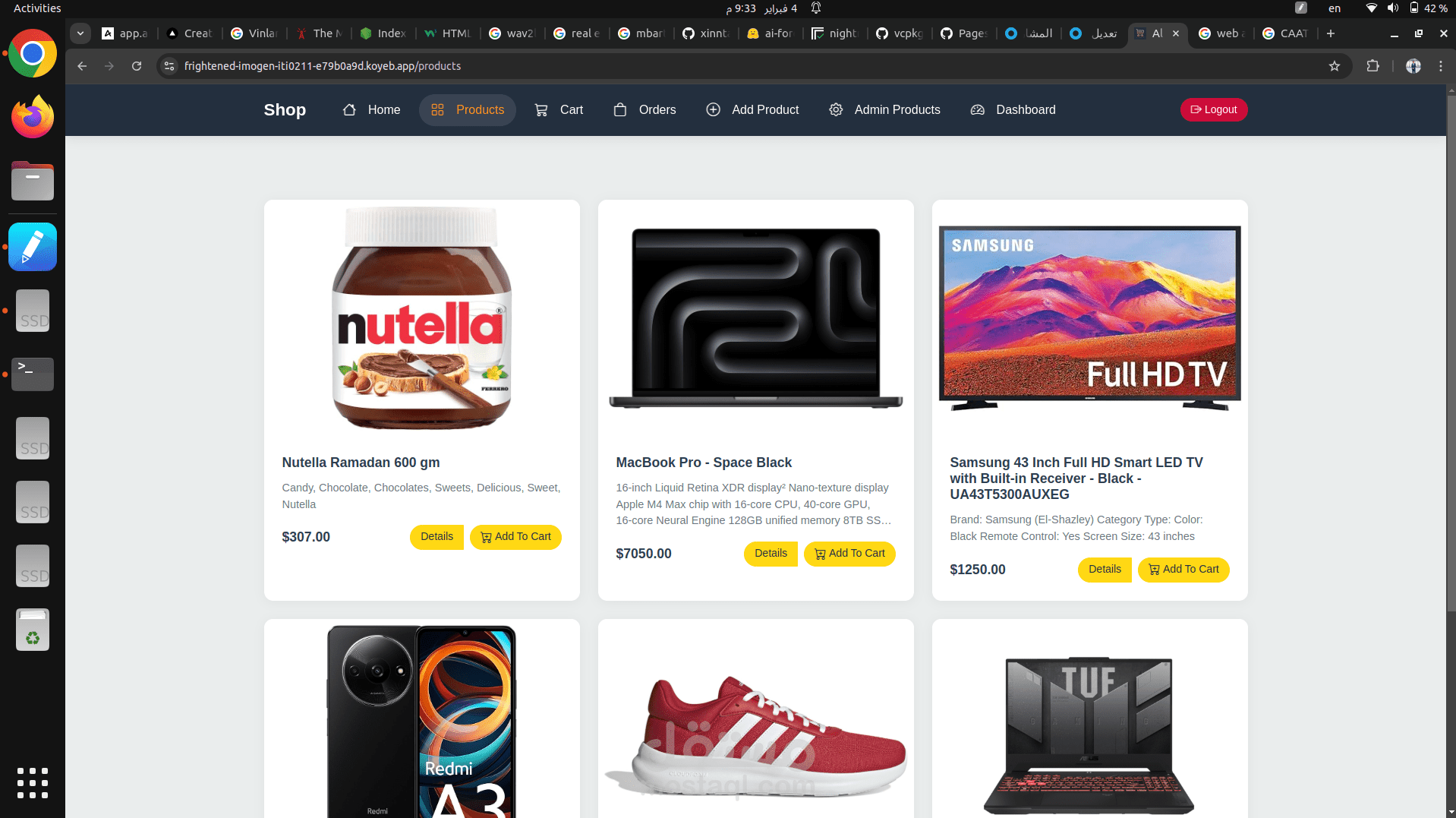Click the red Logout button
Viewport: 1456px width, 818px height.
1213,109
